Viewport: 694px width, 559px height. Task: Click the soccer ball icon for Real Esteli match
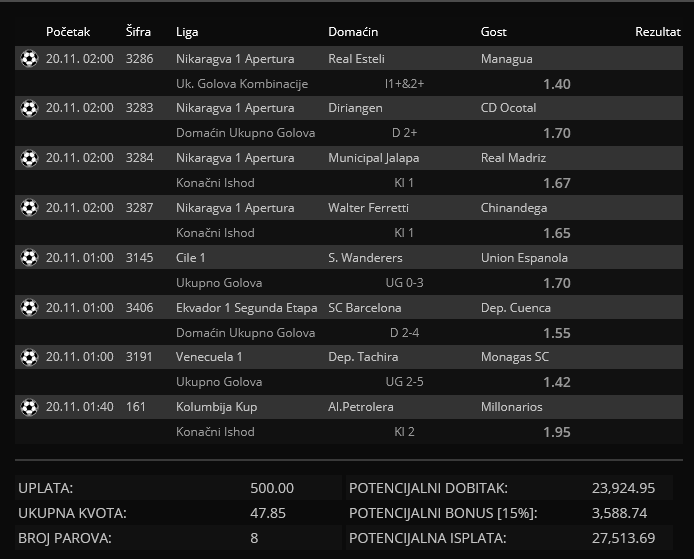tap(29, 59)
